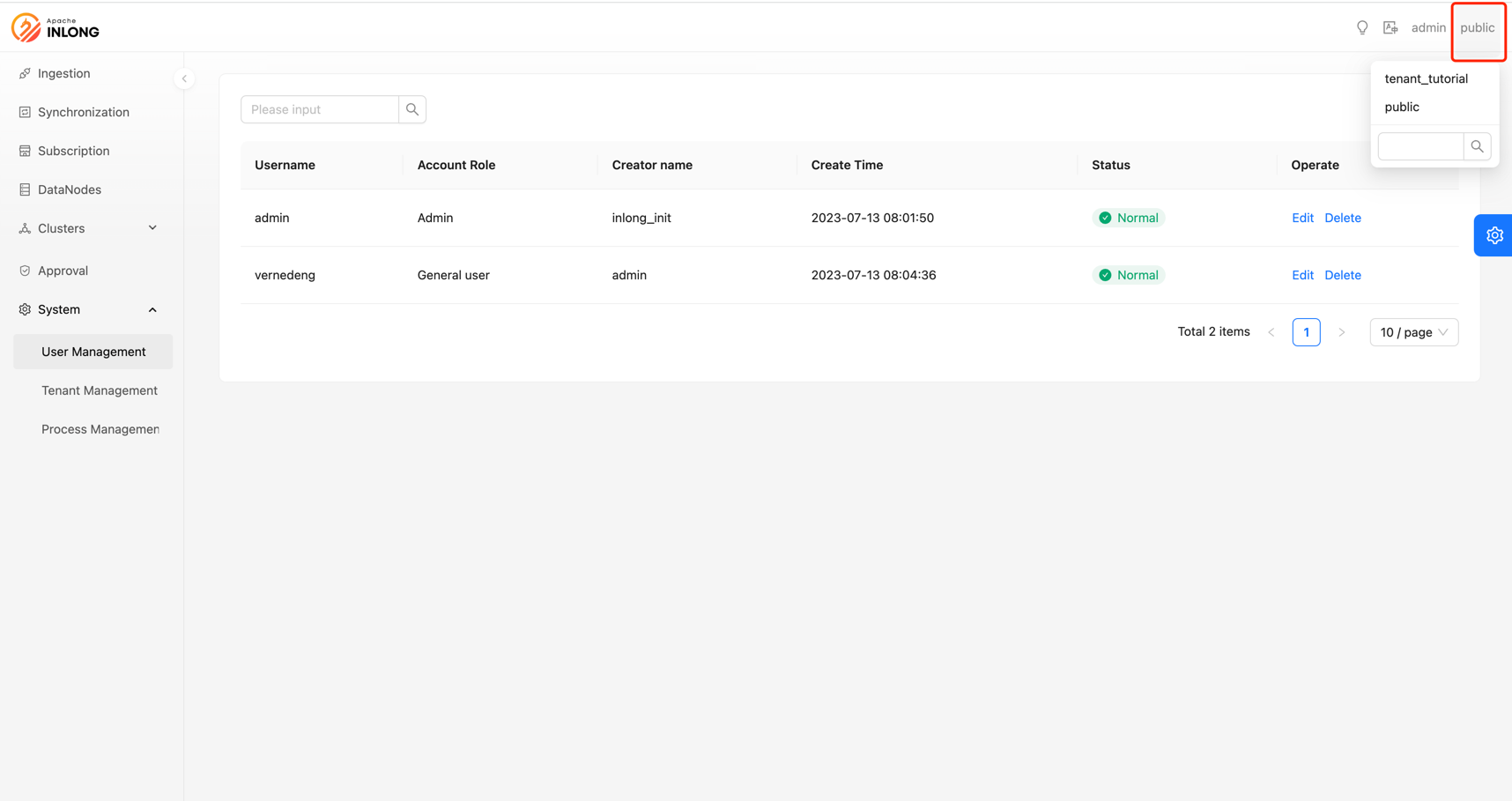
Task: Open Ingestion from the sidebar
Action: 63,73
